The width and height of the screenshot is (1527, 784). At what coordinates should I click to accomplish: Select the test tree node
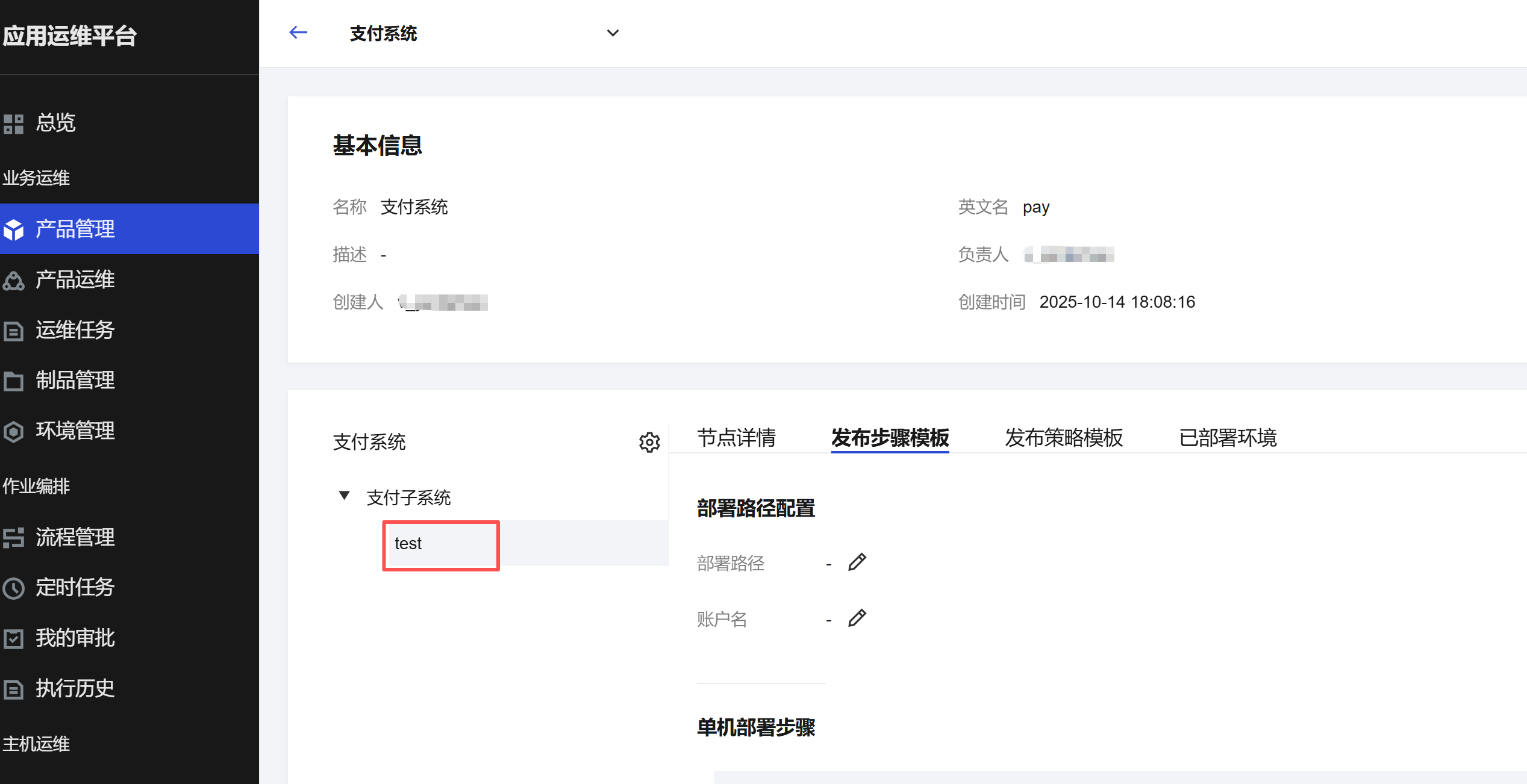(408, 544)
